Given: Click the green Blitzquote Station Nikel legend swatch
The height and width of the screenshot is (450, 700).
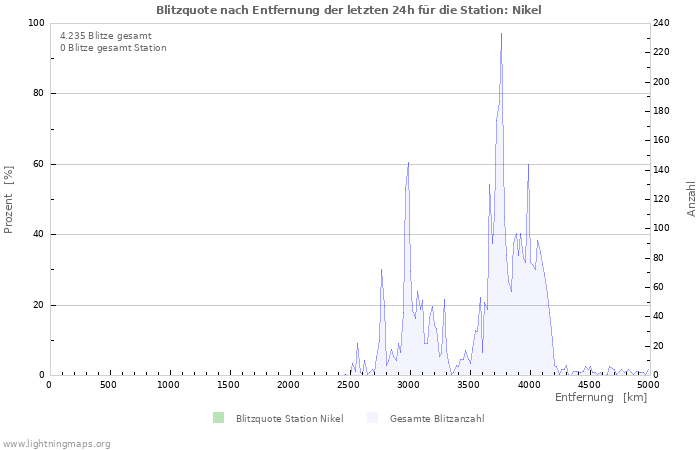Looking at the screenshot, I should point(218,418).
